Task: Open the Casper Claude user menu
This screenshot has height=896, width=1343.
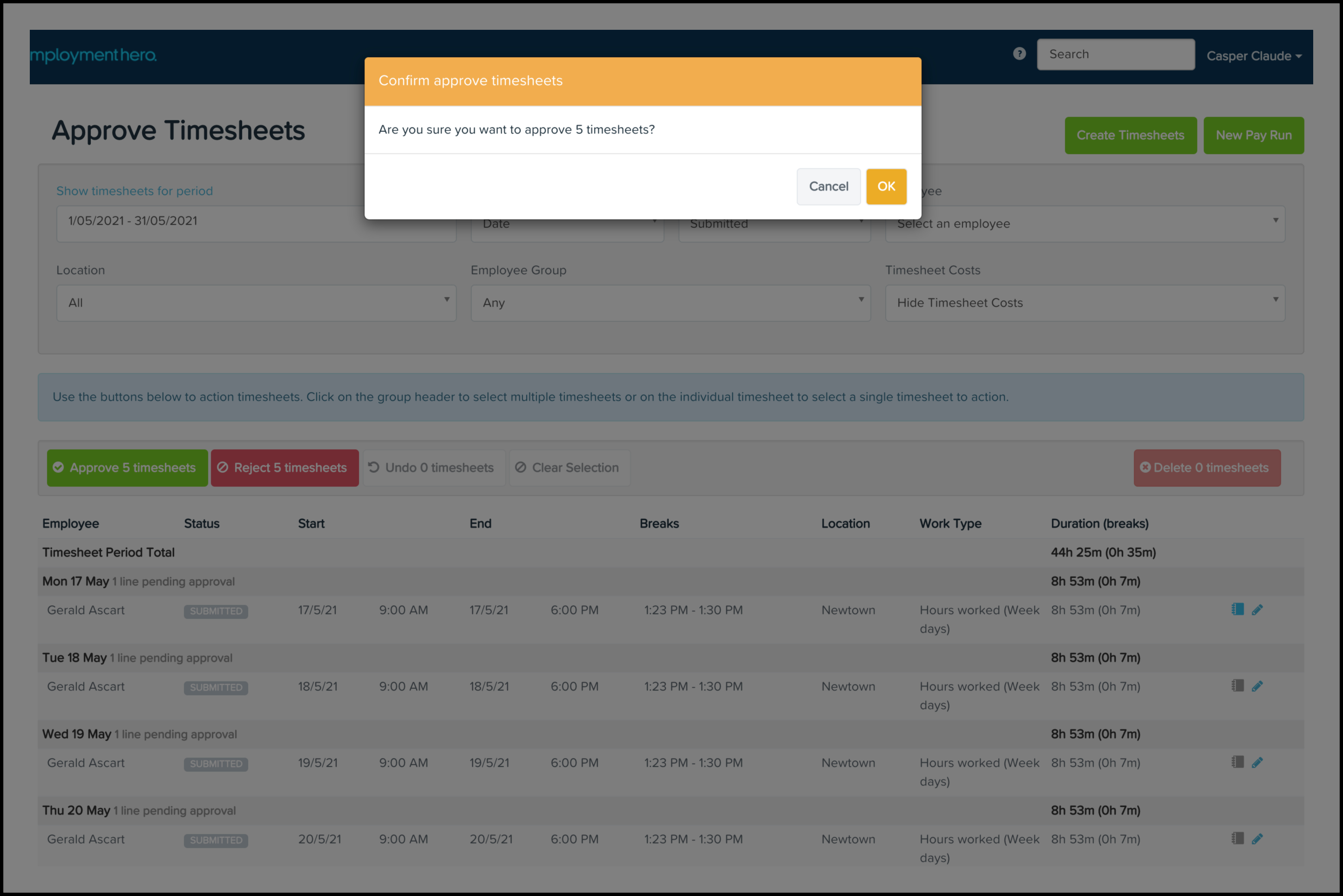Action: click(x=1253, y=56)
